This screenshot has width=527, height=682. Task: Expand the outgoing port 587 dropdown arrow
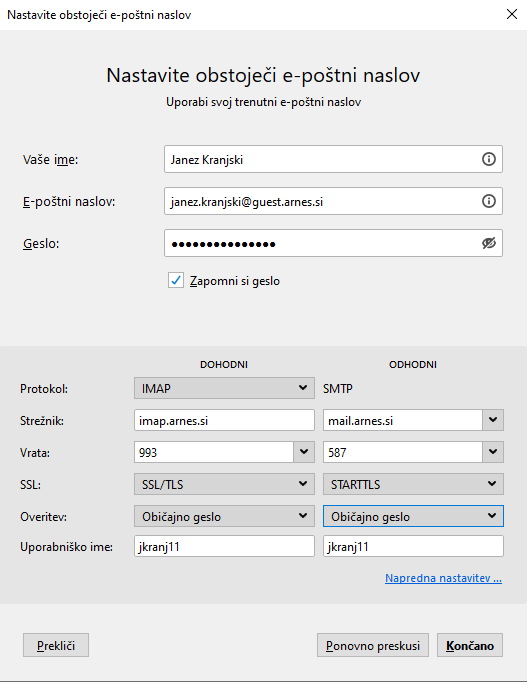coord(493,452)
